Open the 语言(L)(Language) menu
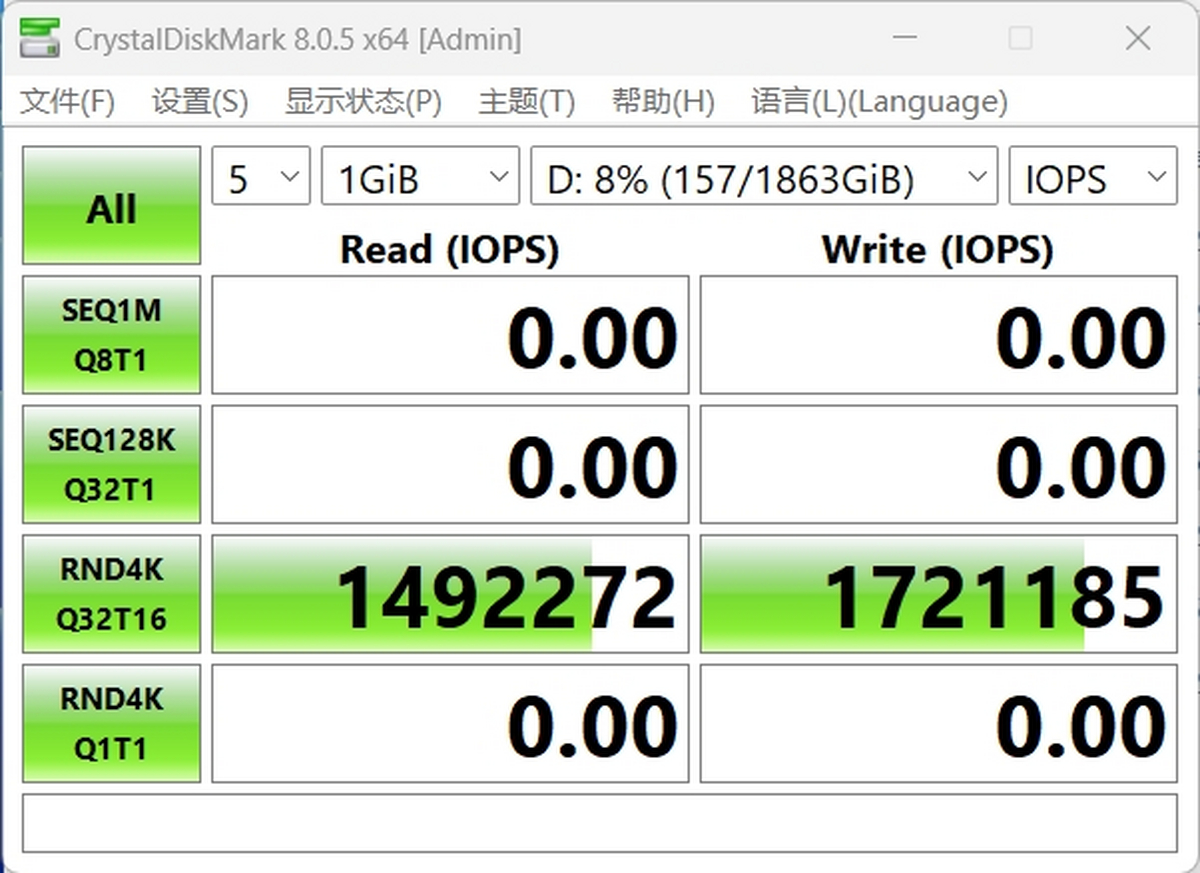 [x=879, y=102]
